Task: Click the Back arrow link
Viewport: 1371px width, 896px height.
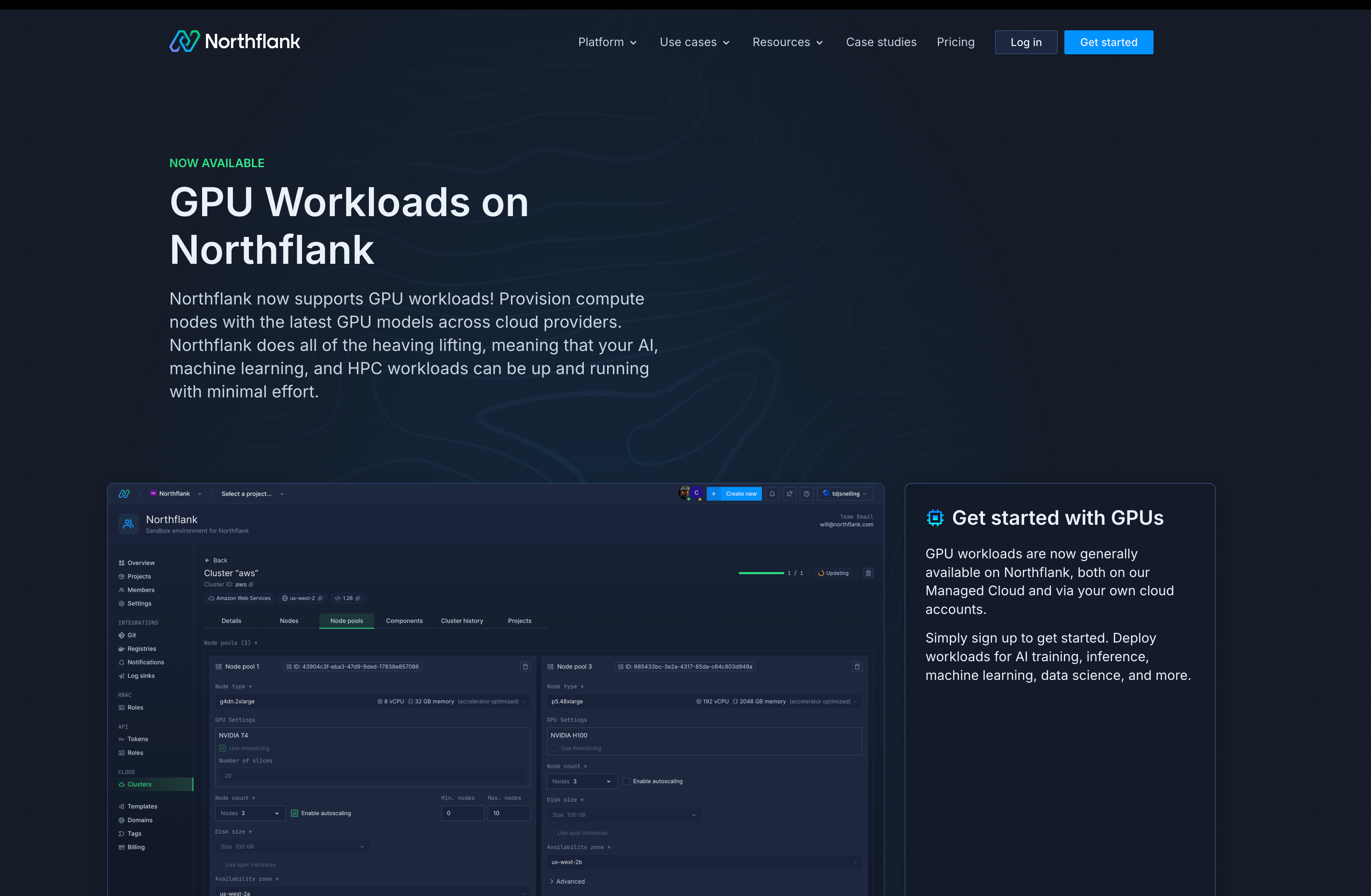Action: [215, 560]
